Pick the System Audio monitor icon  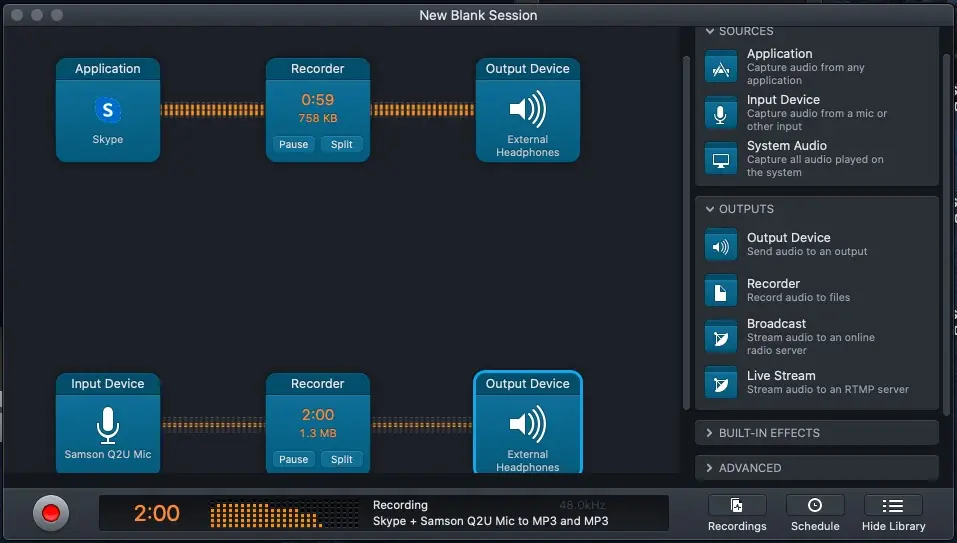point(720,159)
